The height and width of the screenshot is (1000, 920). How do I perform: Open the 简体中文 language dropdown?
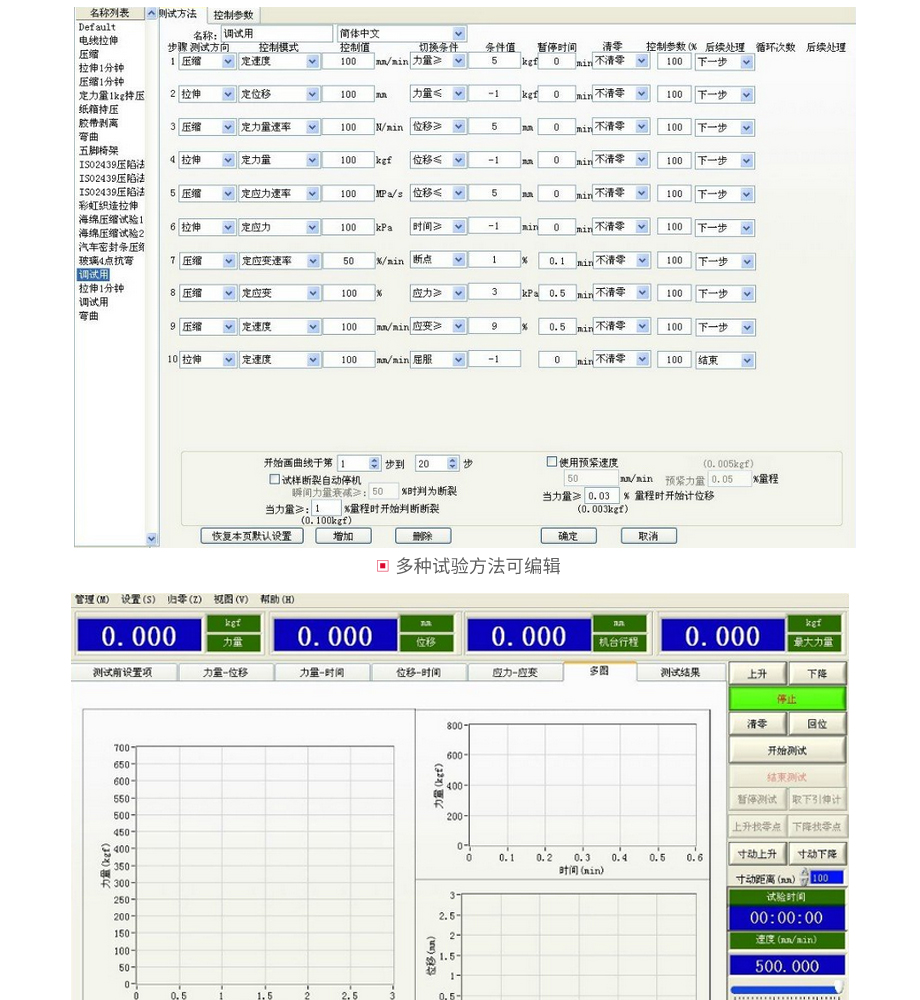point(459,34)
